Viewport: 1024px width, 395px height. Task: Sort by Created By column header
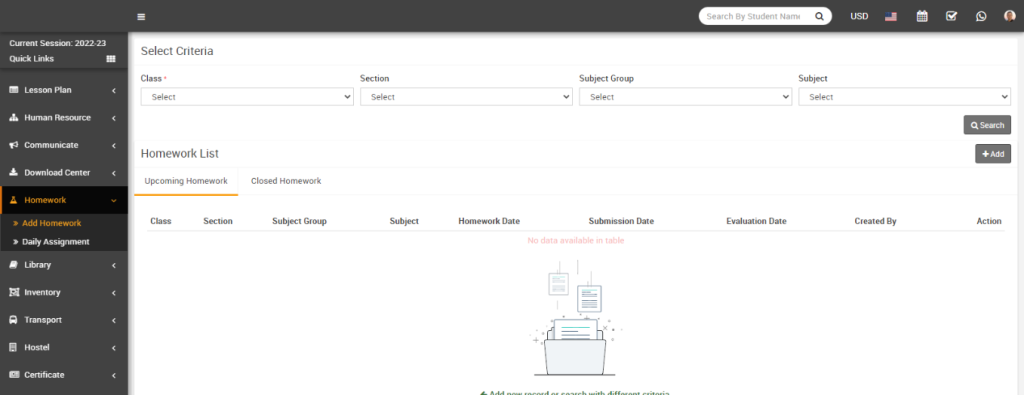click(x=875, y=221)
